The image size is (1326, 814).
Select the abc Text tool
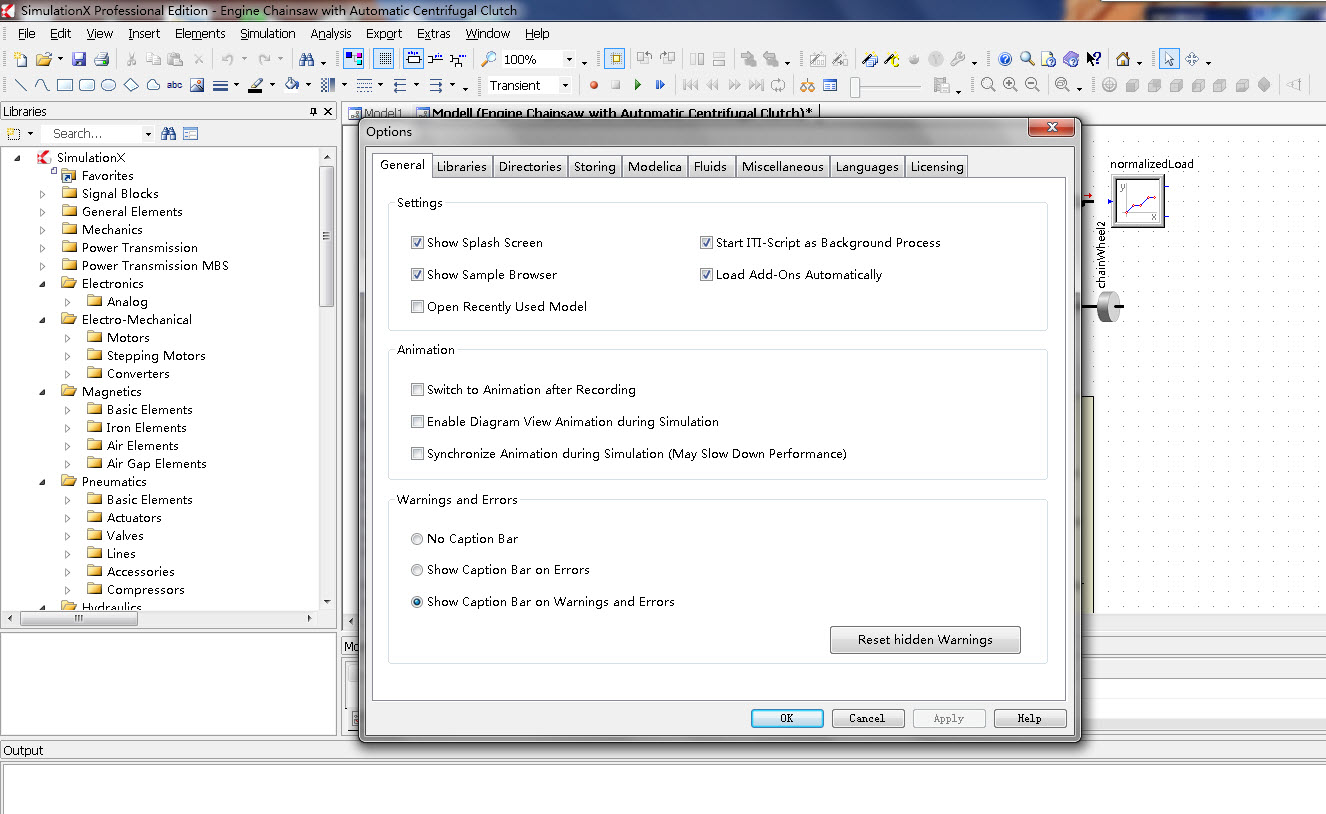point(175,85)
